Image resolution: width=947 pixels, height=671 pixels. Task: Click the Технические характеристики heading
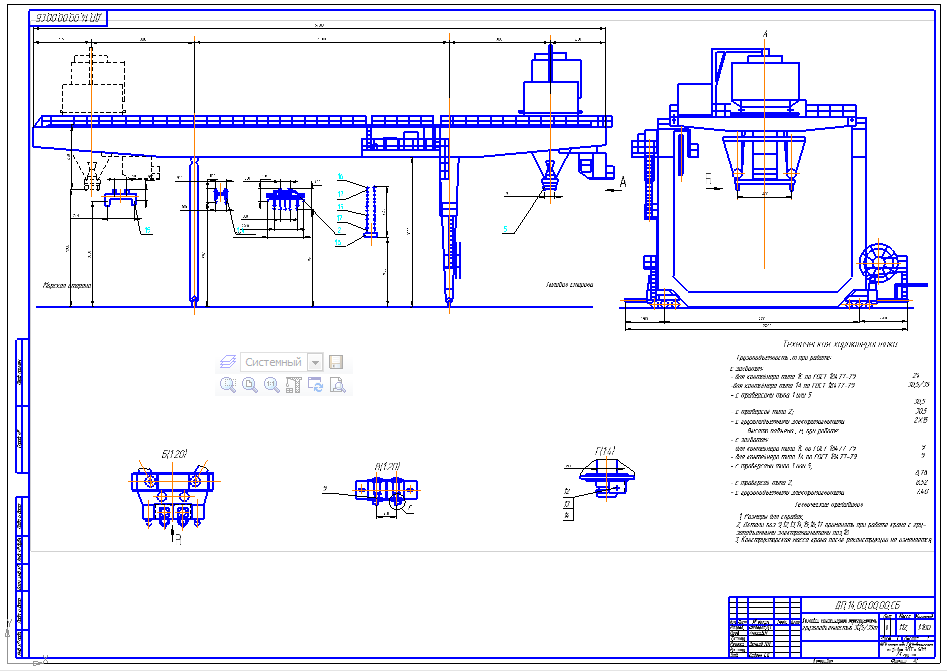pos(840,344)
